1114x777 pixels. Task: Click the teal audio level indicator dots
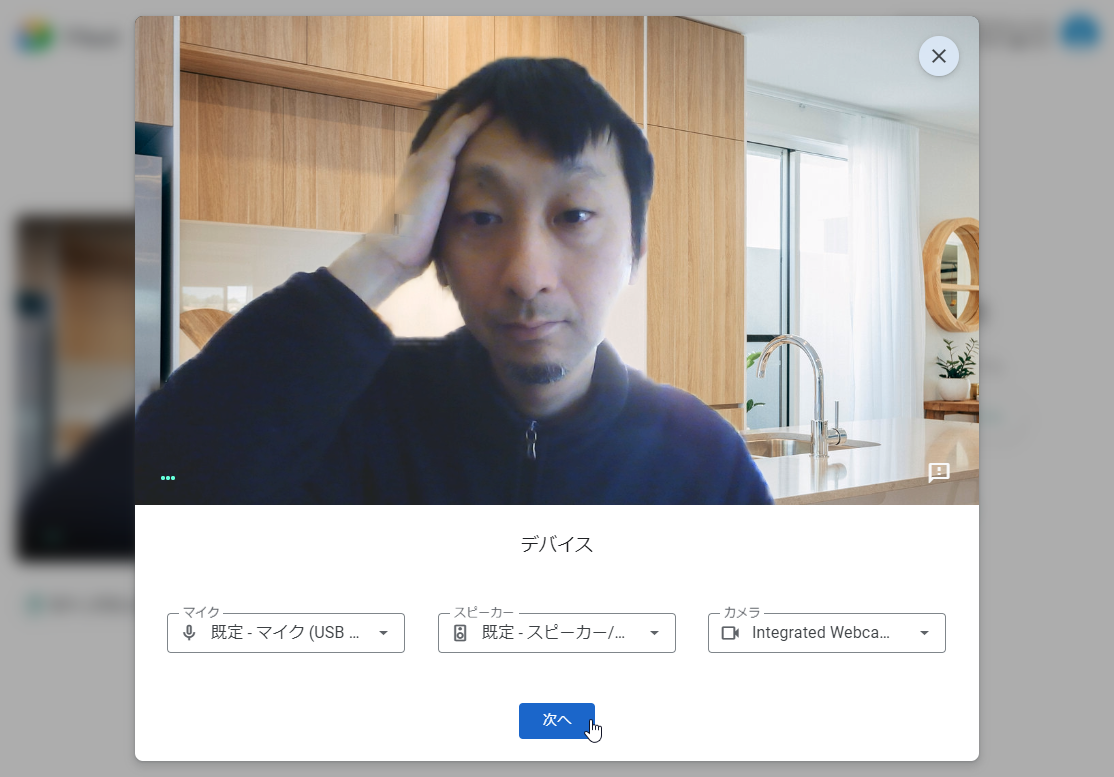168,477
